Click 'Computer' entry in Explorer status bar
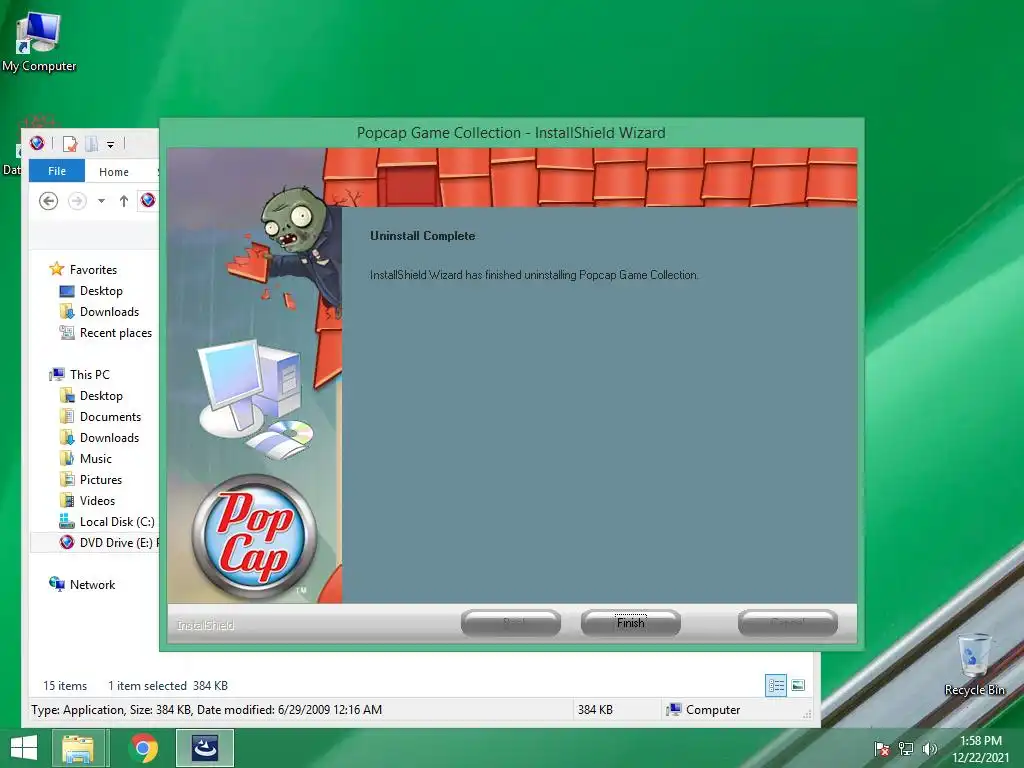Viewport: 1024px width, 768px height. point(703,710)
